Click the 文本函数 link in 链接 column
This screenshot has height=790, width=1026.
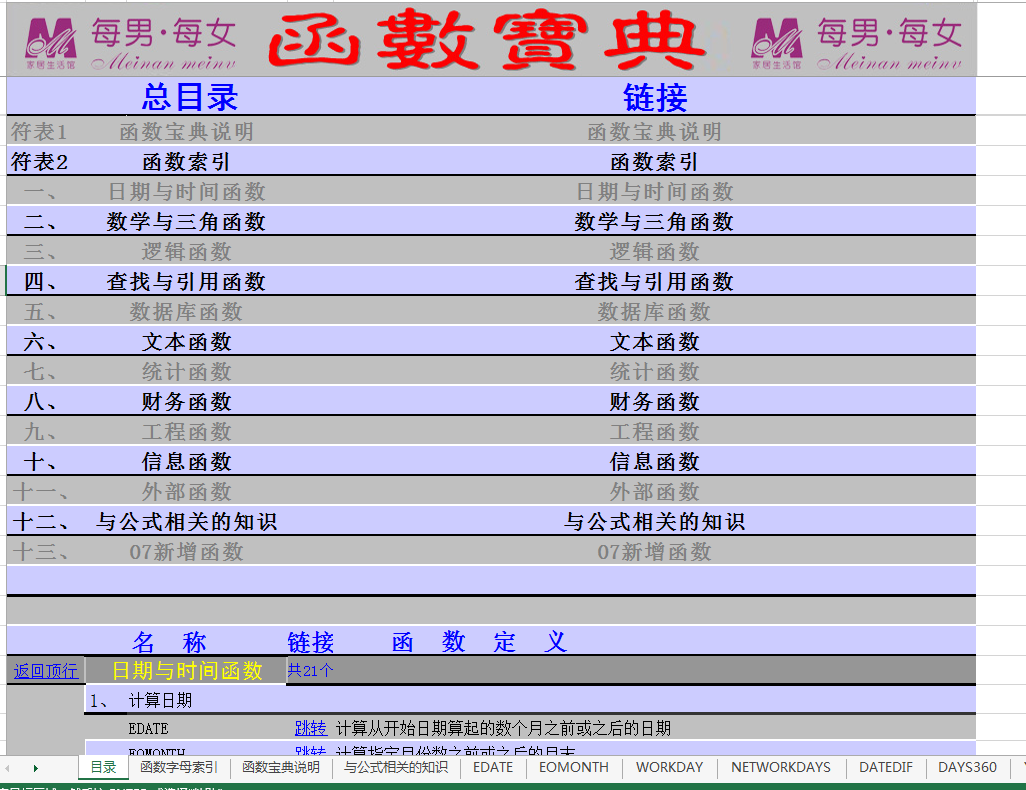point(654,342)
